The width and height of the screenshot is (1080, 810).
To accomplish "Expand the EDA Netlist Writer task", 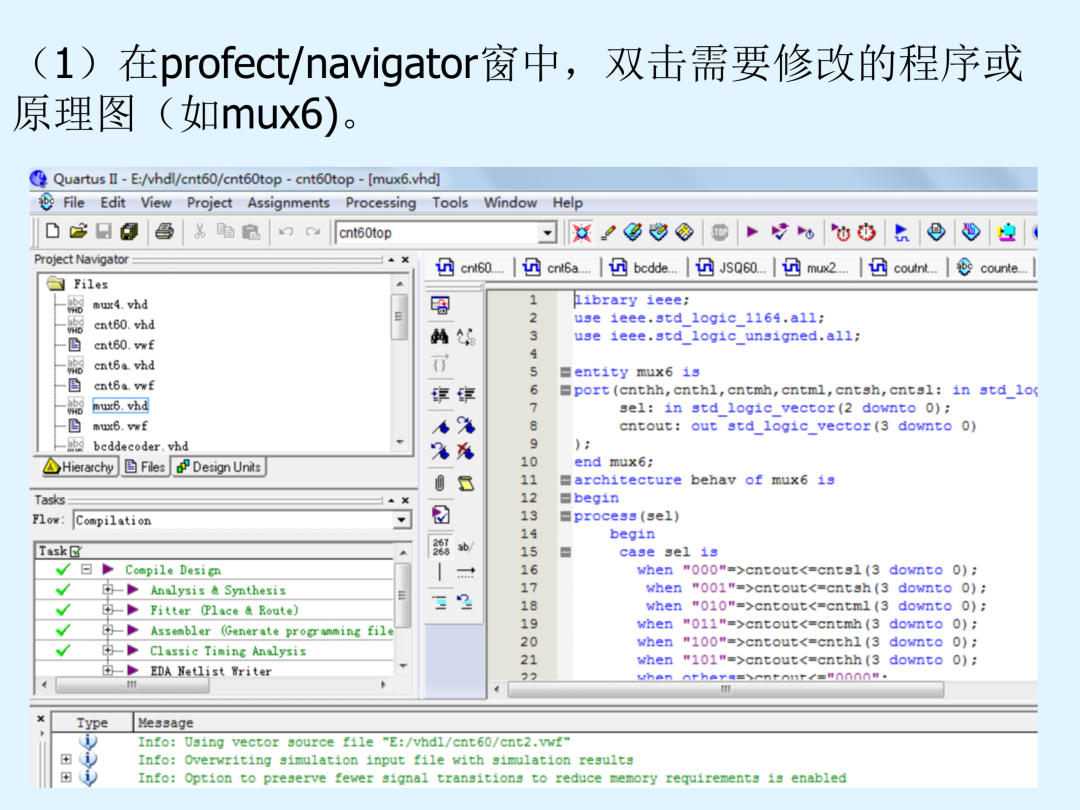I will [107, 669].
